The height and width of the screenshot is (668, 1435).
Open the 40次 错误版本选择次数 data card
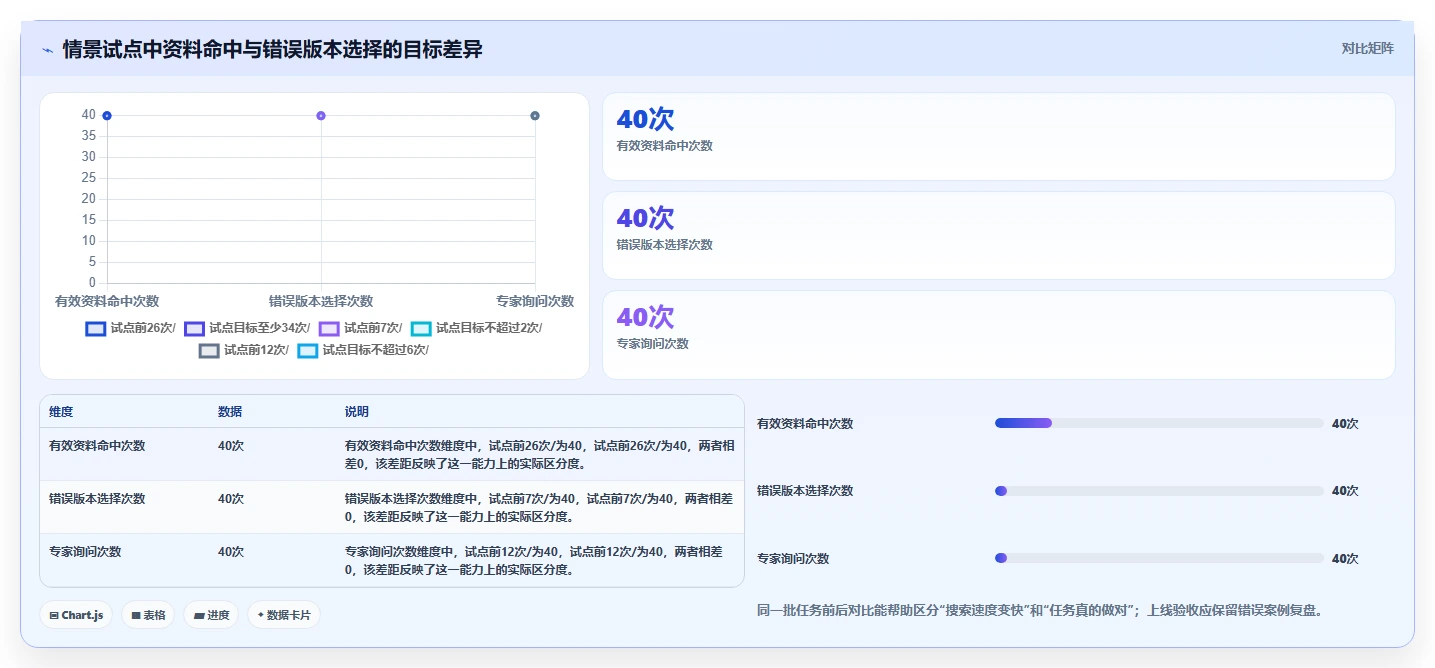tap(998, 235)
